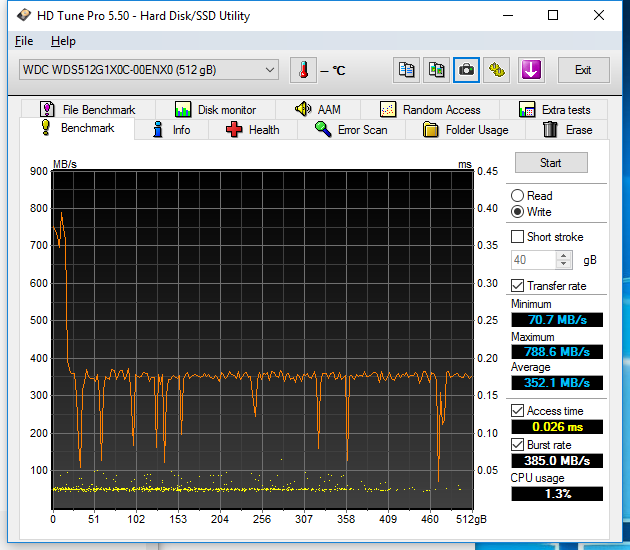
Task: Toggle the Access time checkbox
Action: pyautogui.click(x=517, y=411)
